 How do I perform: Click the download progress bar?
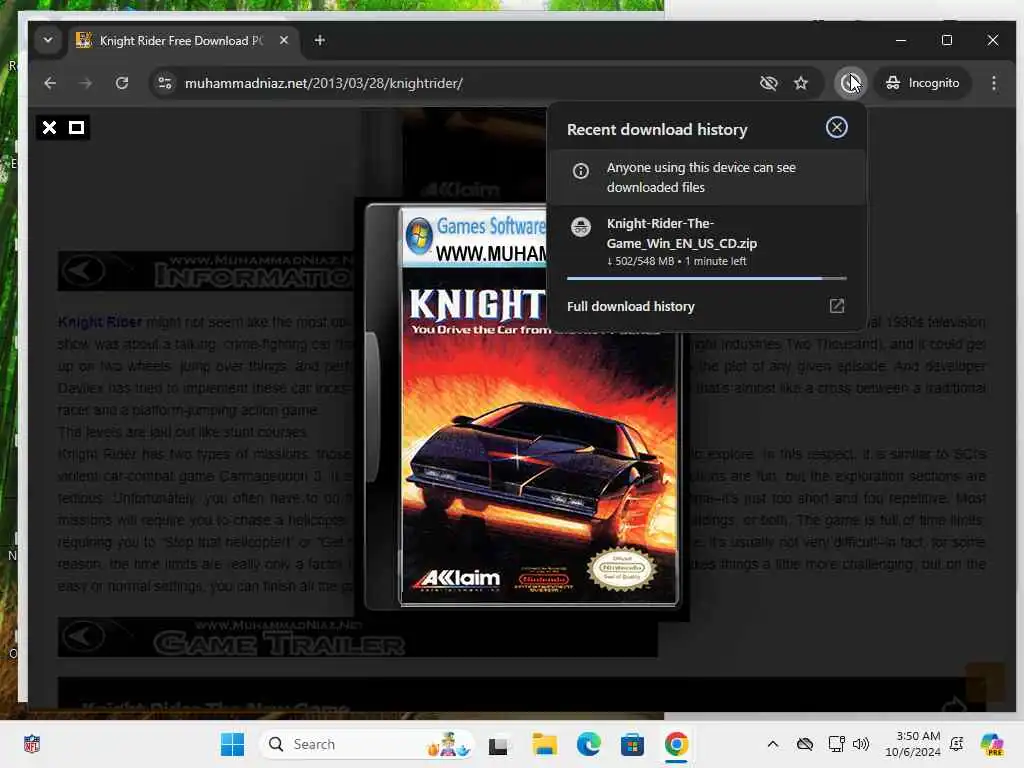pyautogui.click(x=707, y=278)
